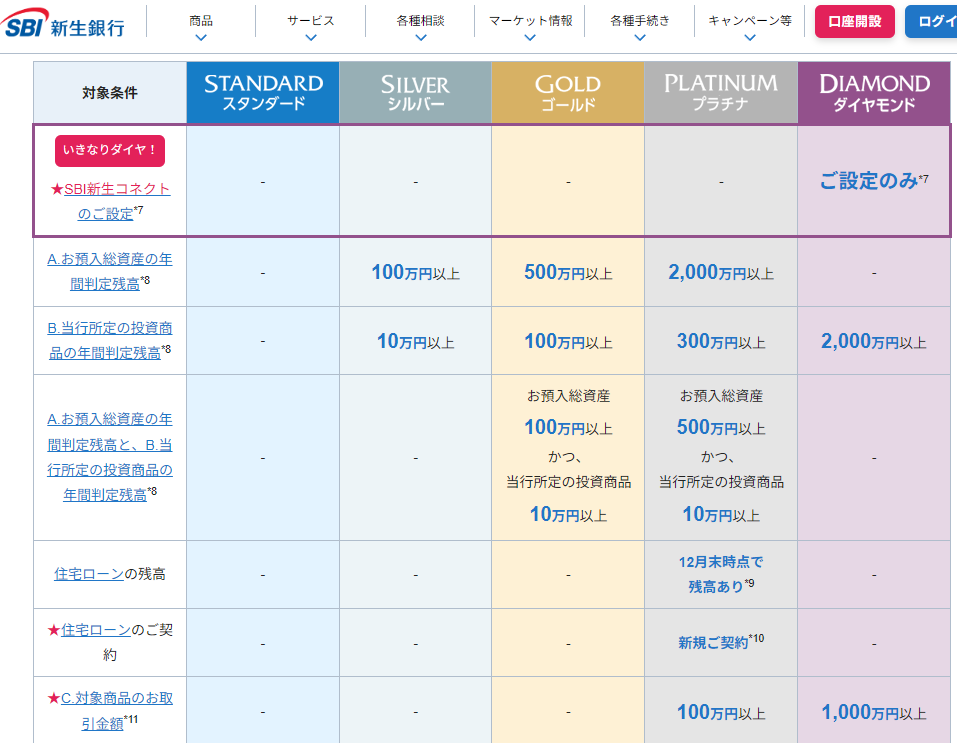Expand the chevron under マーケット情報

[530, 38]
